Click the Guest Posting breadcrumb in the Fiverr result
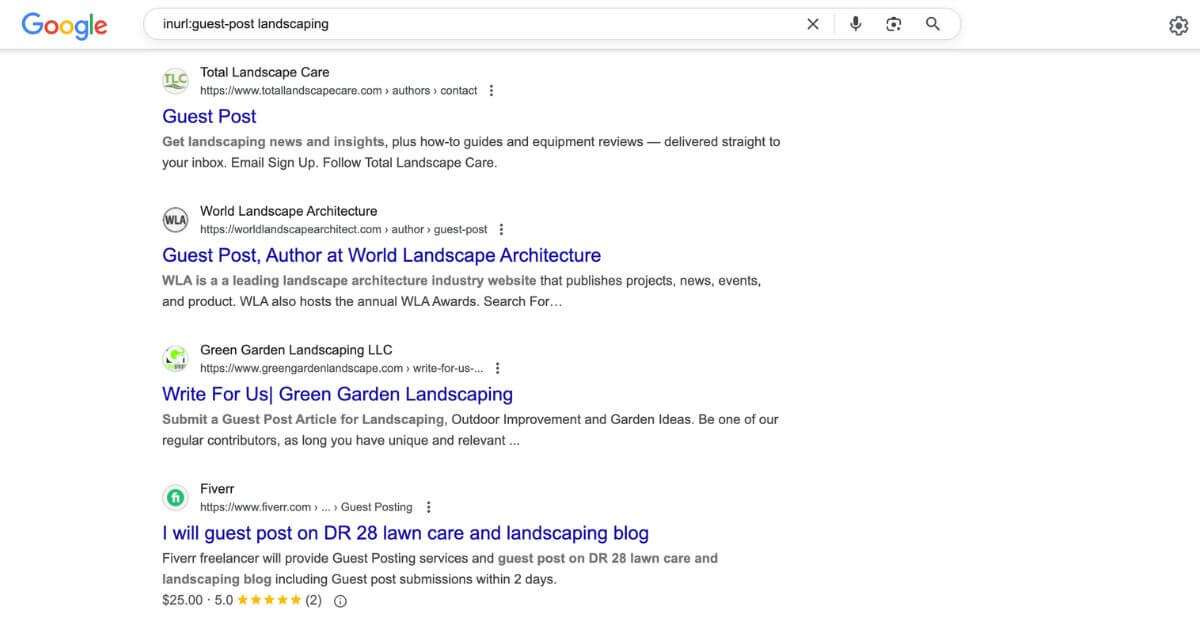1200x630 pixels. point(377,506)
